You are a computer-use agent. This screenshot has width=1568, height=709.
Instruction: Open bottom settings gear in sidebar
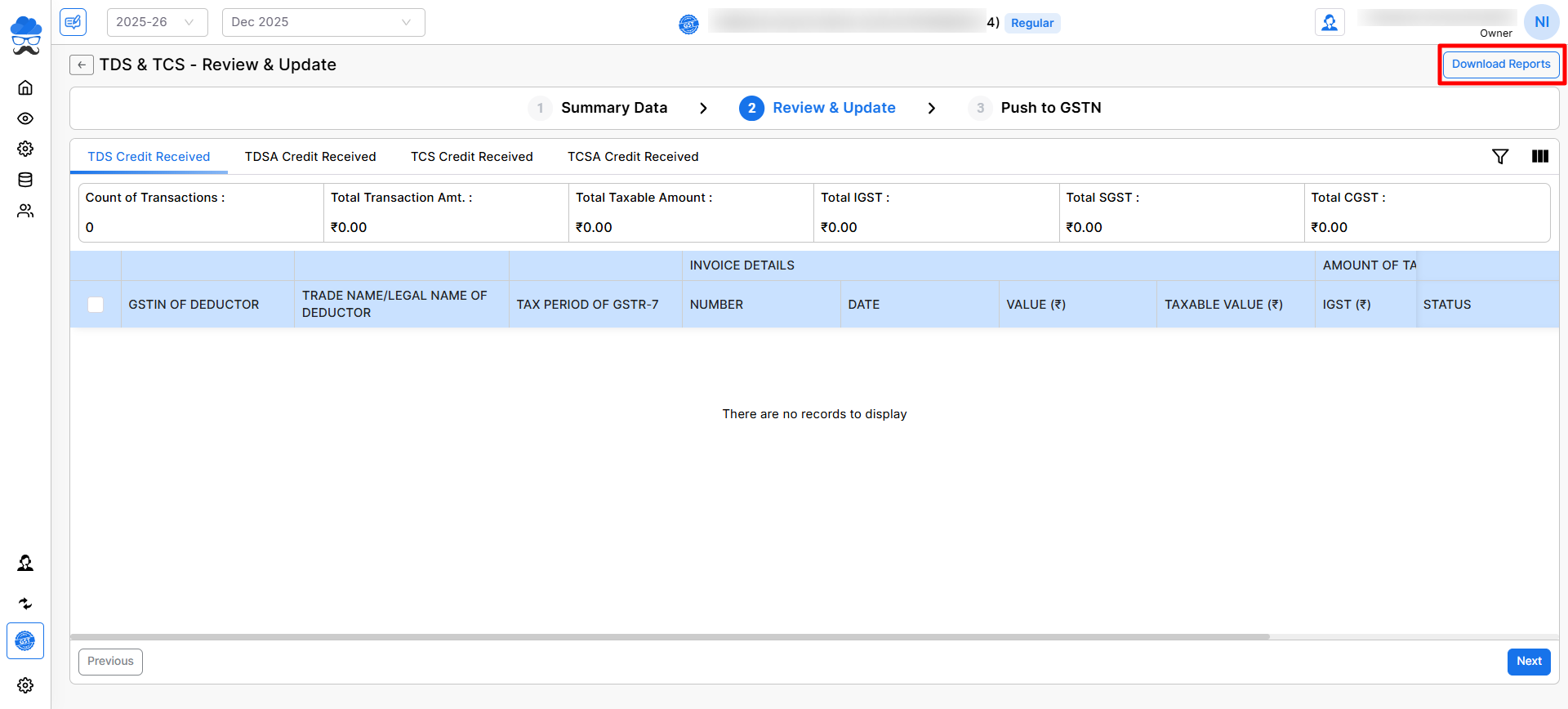(25, 685)
